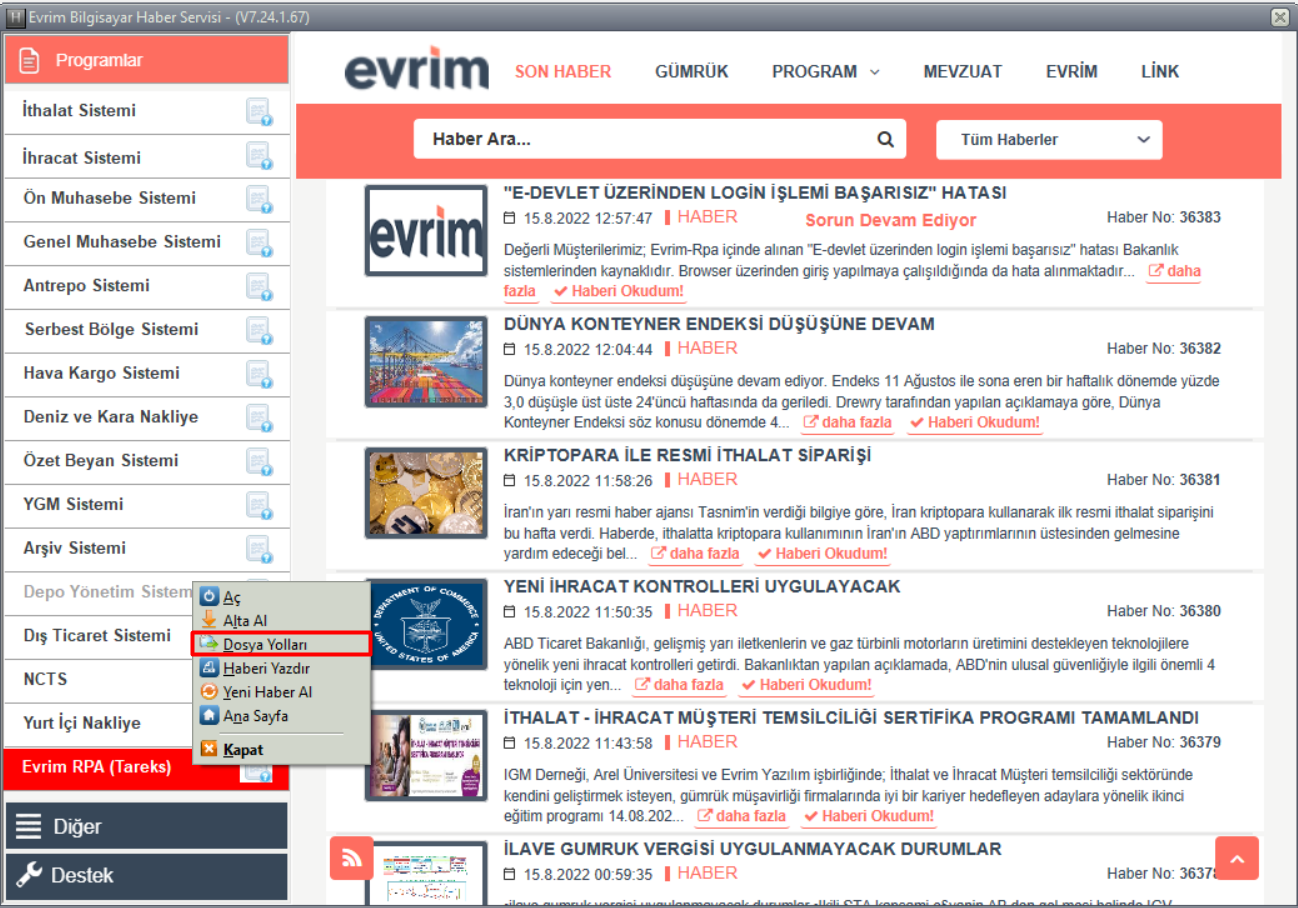Open the GÜMRÜK navigation tab
The width and height of the screenshot is (1298, 908).
(x=692, y=72)
